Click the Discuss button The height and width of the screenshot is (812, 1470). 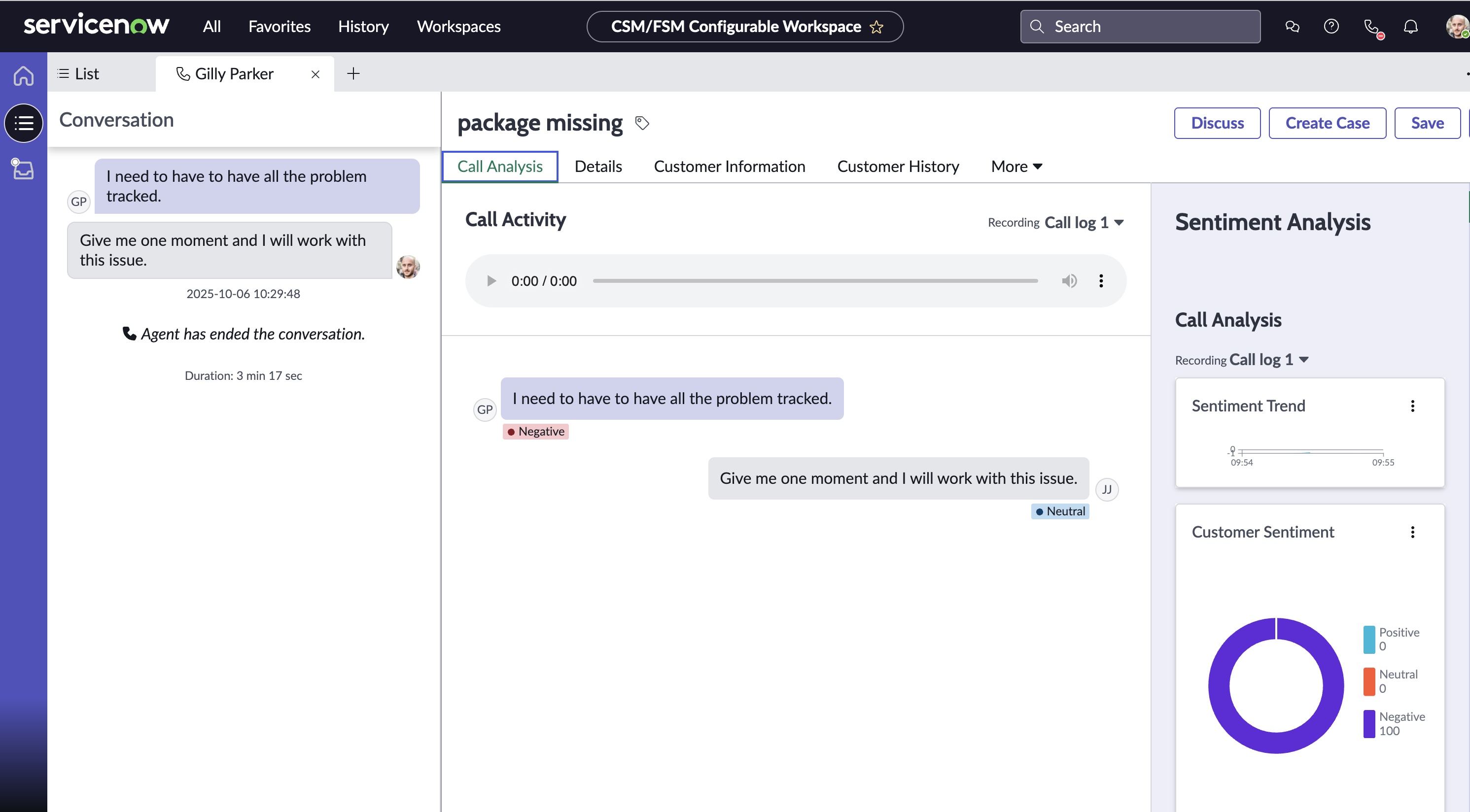pyautogui.click(x=1217, y=123)
